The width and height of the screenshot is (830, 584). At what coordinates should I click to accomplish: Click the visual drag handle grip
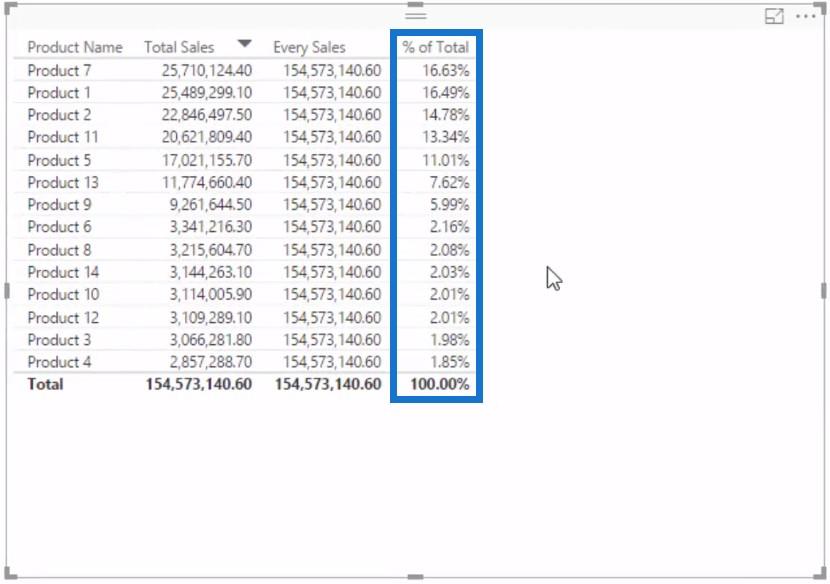click(416, 15)
